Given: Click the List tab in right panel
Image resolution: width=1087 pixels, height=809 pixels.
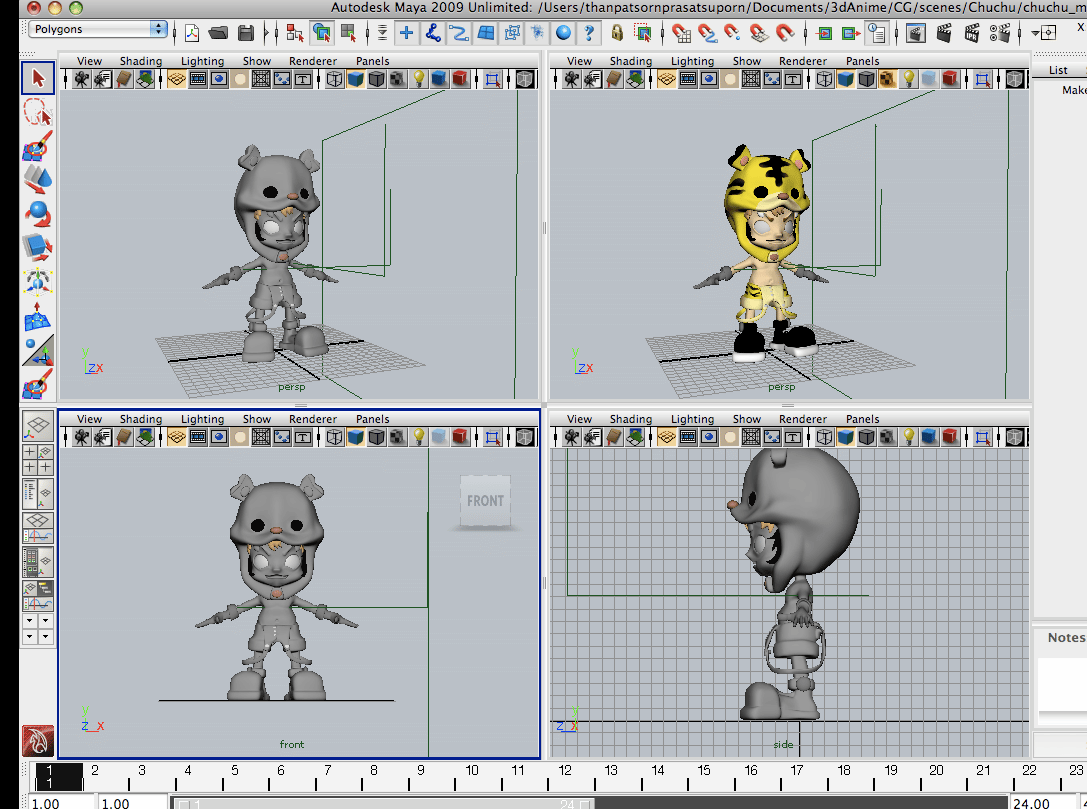Looking at the screenshot, I should coord(1057,70).
